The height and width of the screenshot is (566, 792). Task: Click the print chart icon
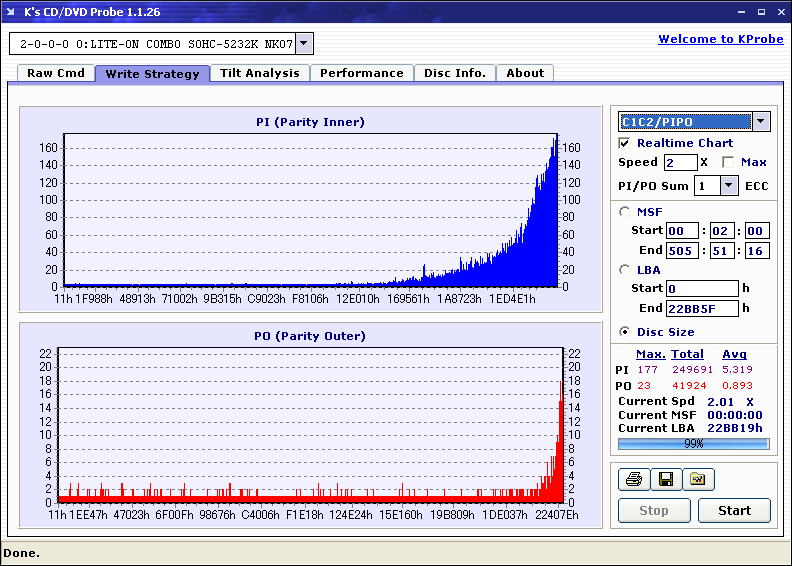tap(634, 479)
